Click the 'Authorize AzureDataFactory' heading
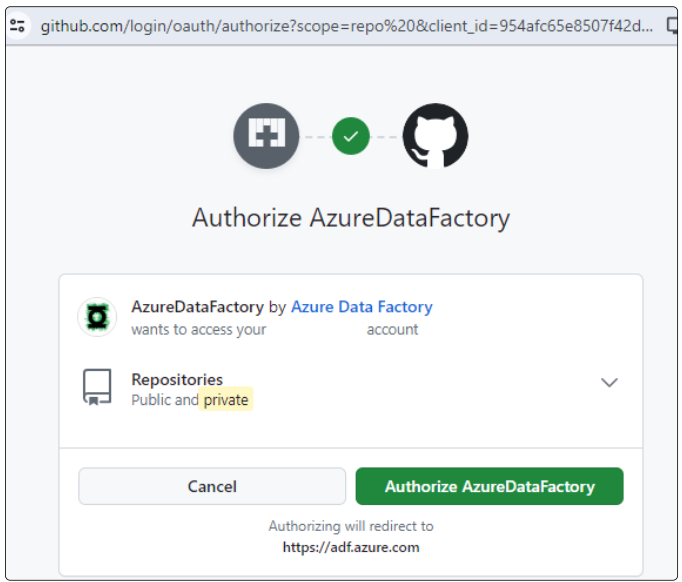The image size is (682, 582). coord(351,217)
